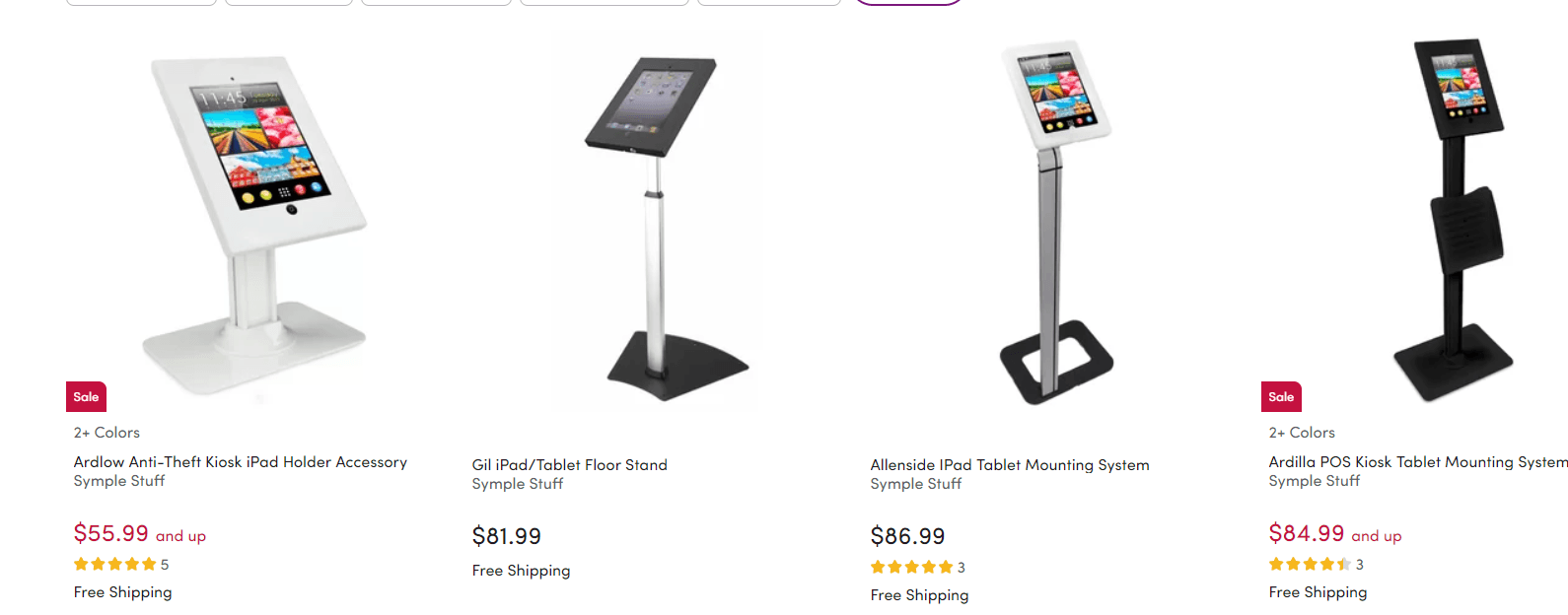The height and width of the screenshot is (615, 1568).
Task: Click the Sale badge on the Ardlow kiosk
Action: click(x=86, y=397)
